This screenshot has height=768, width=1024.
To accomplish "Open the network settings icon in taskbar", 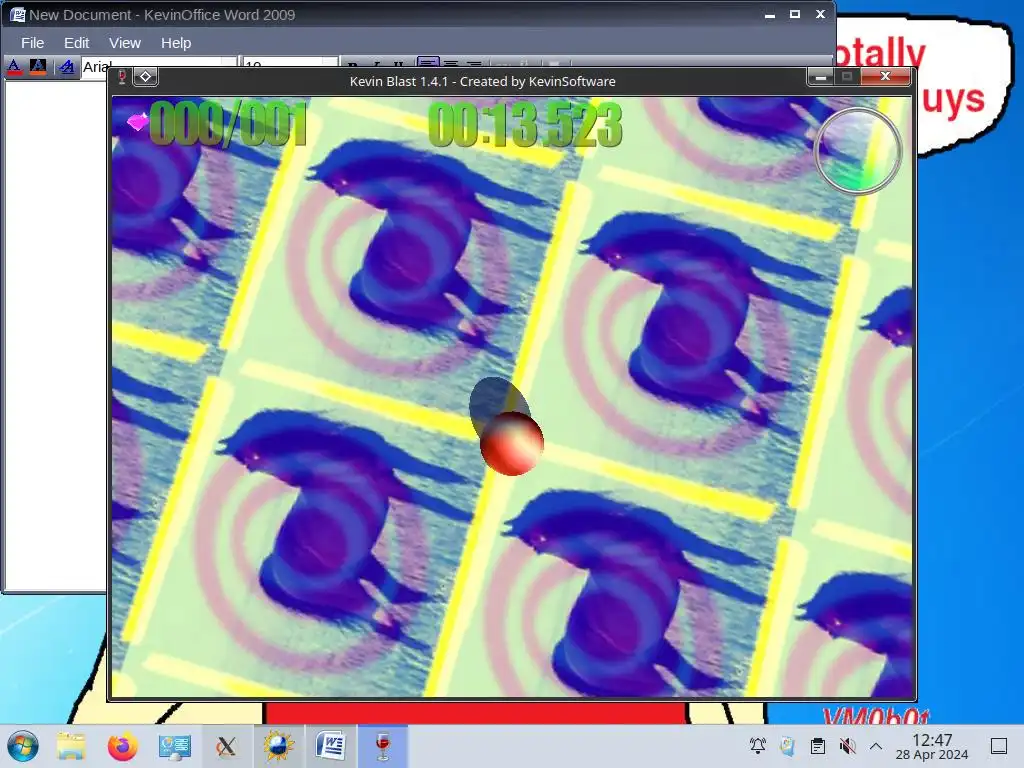I will click(x=174, y=746).
